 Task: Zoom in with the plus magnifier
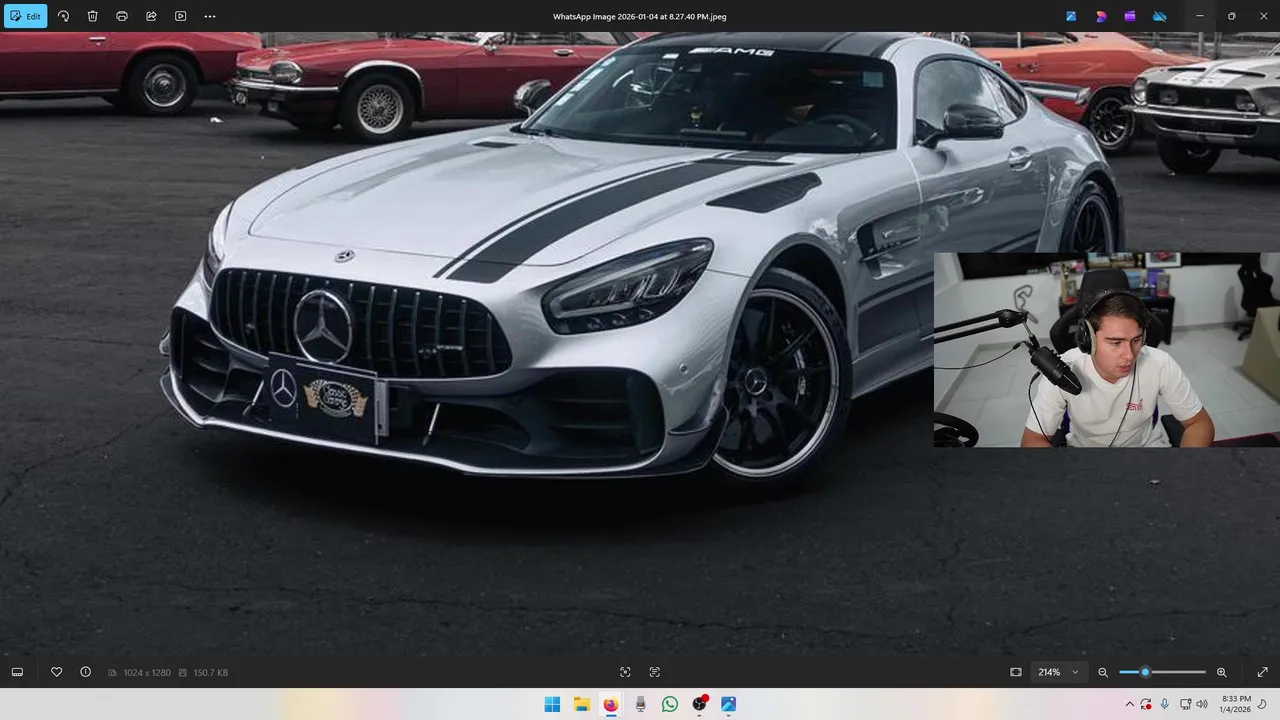coord(1221,672)
